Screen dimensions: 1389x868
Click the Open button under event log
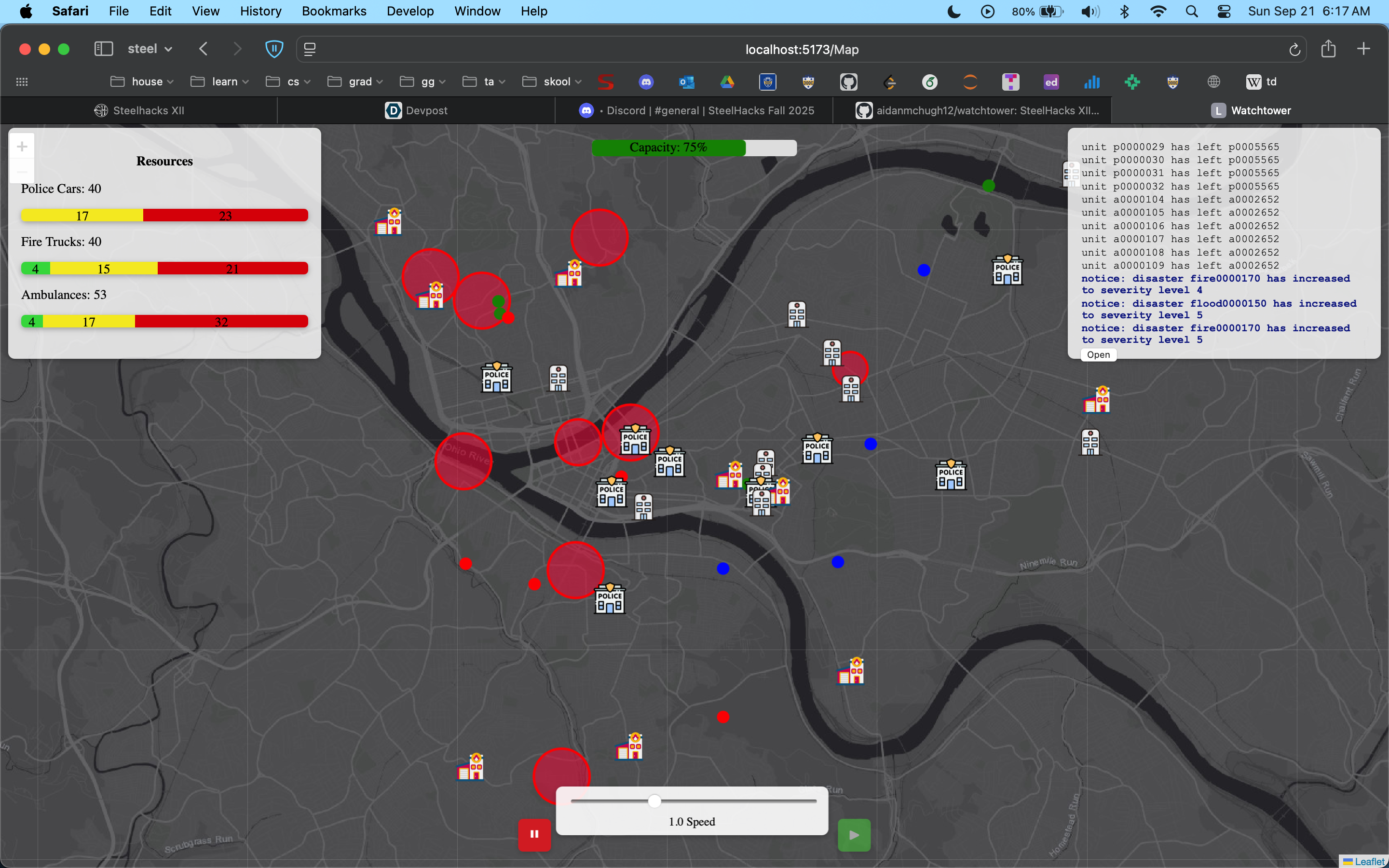coord(1098,355)
